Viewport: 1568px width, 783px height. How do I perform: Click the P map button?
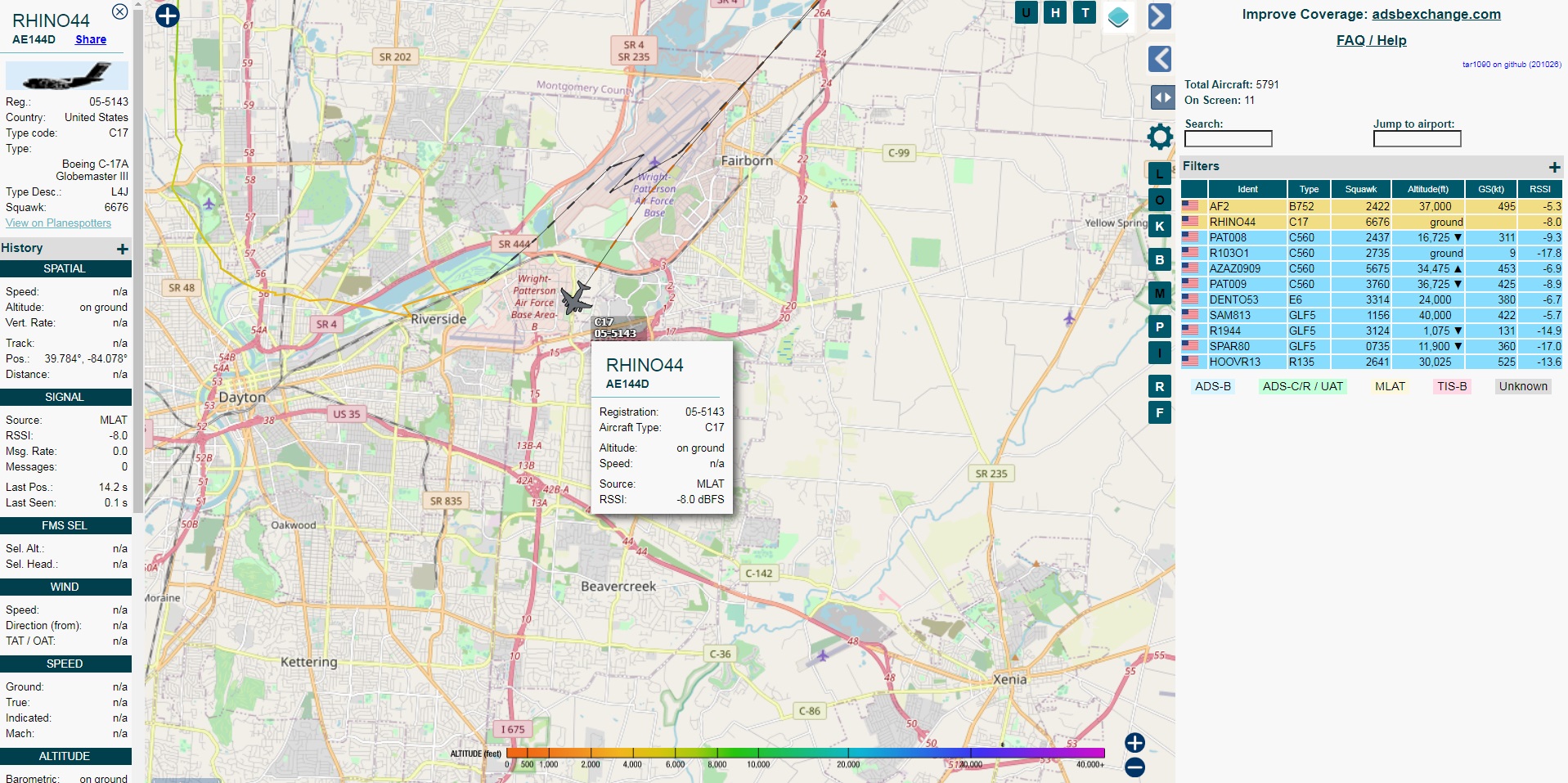pos(1159,326)
